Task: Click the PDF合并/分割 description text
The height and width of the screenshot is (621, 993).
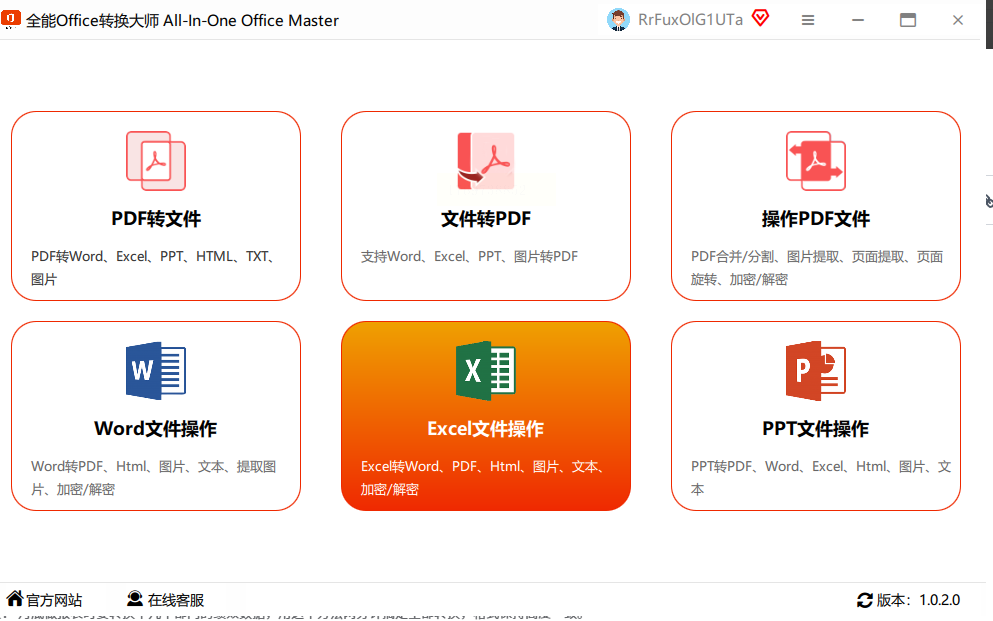Action: tap(817, 268)
